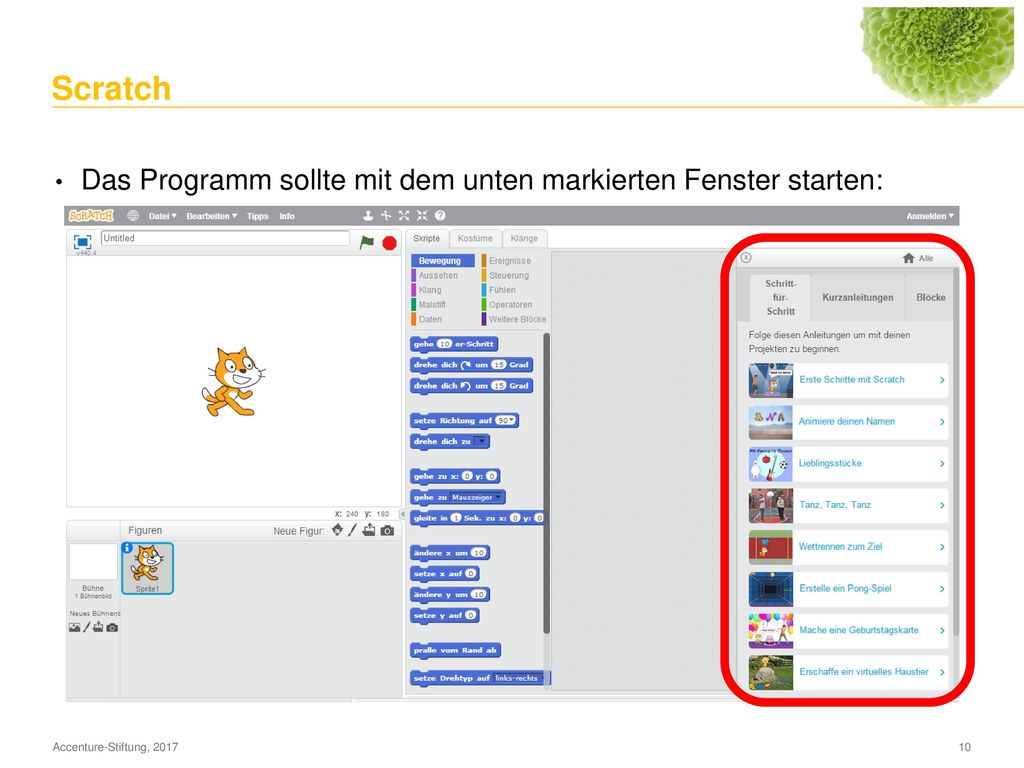Expand the Anmelden dropdown
This screenshot has width=1024, height=768.
coord(929,216)
